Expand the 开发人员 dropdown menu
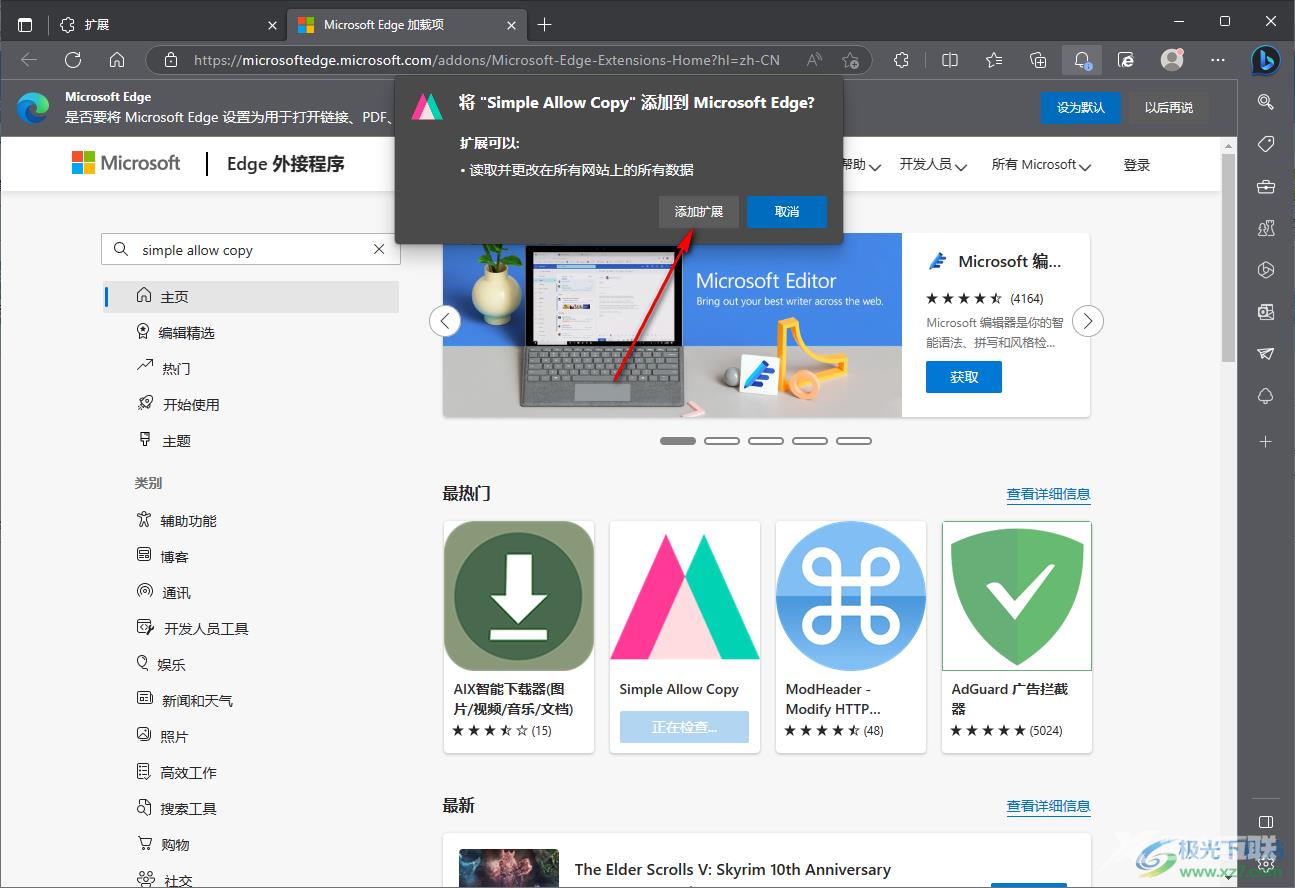The image size is (1295, 888). coord(933,165)
